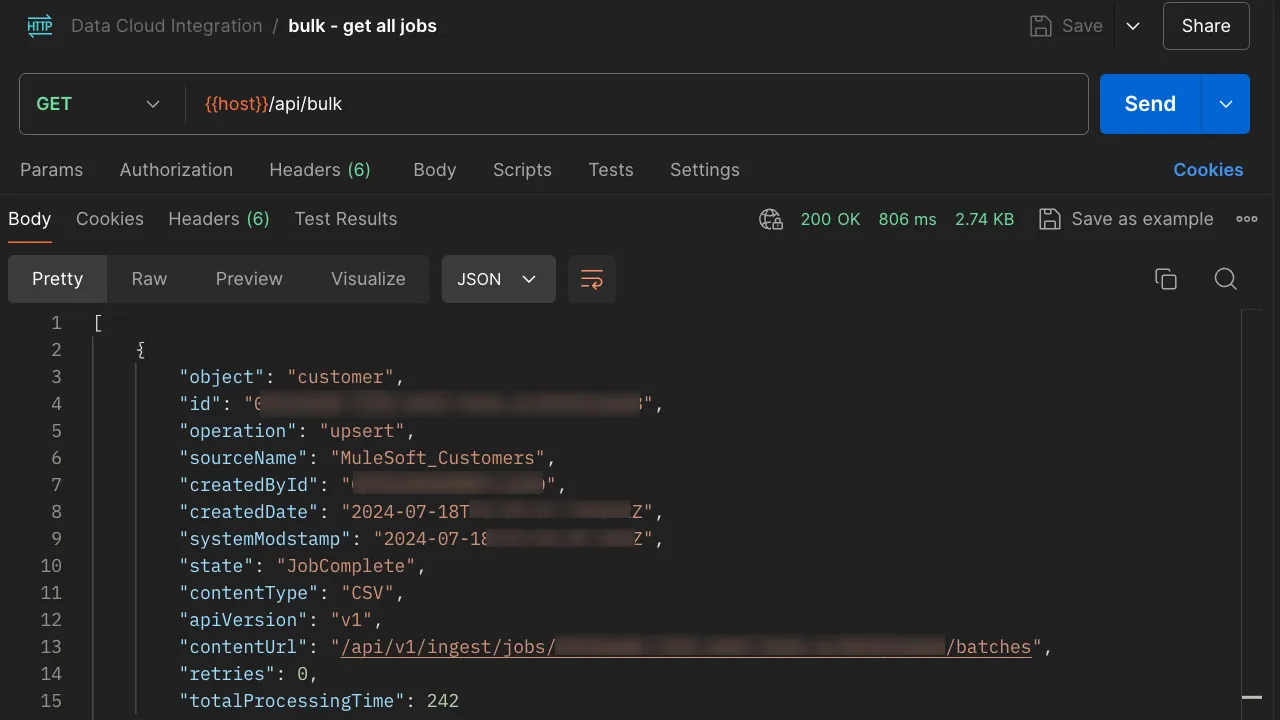Go to the Tests tab

click(611, 170)
